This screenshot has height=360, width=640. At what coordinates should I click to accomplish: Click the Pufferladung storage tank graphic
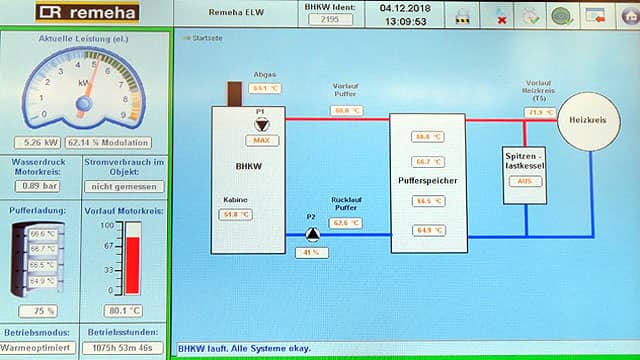pyautogui.click(x=37, y=259)
